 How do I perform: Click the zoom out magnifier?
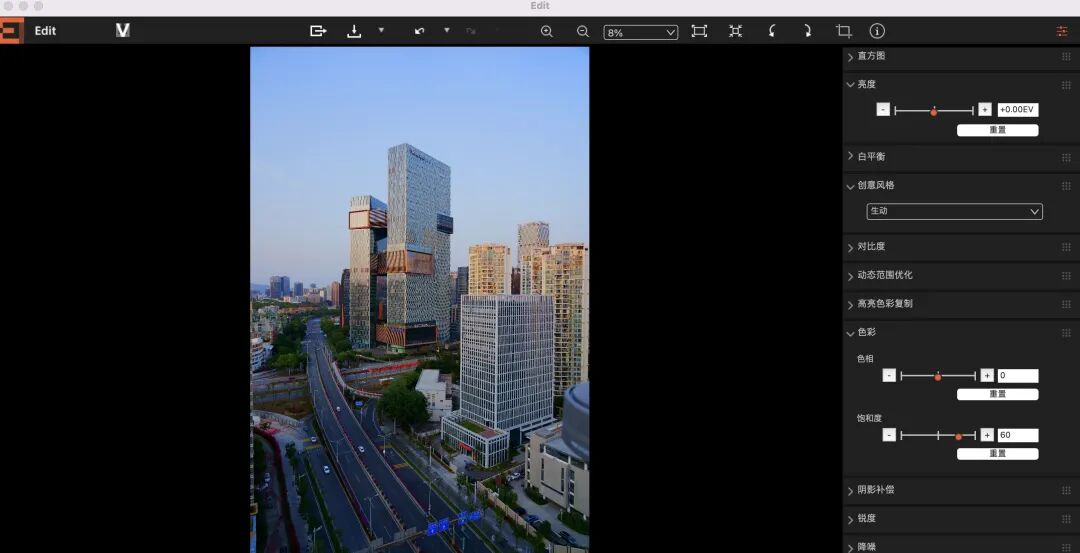583,31
